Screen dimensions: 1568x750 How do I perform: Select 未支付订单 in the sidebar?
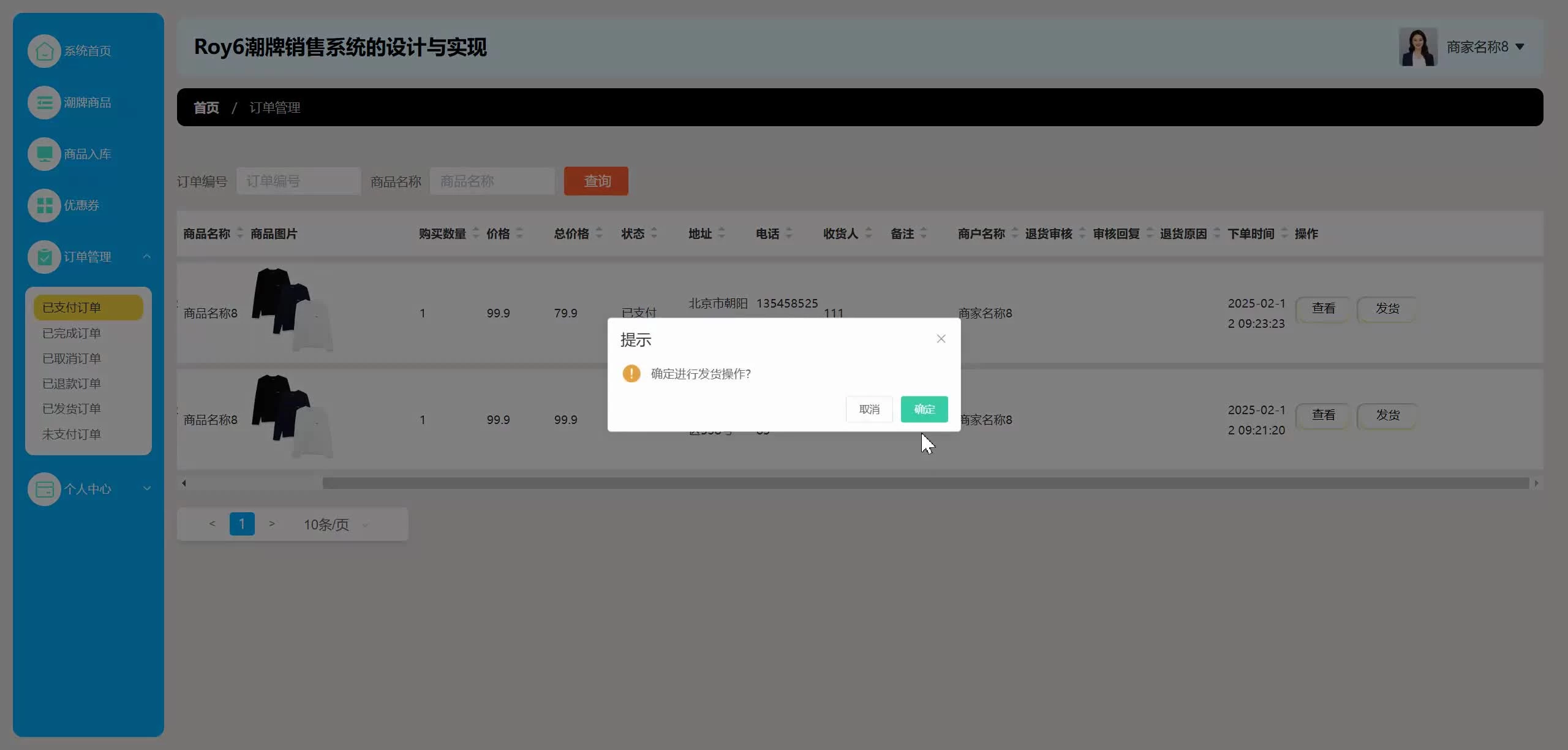72,434
